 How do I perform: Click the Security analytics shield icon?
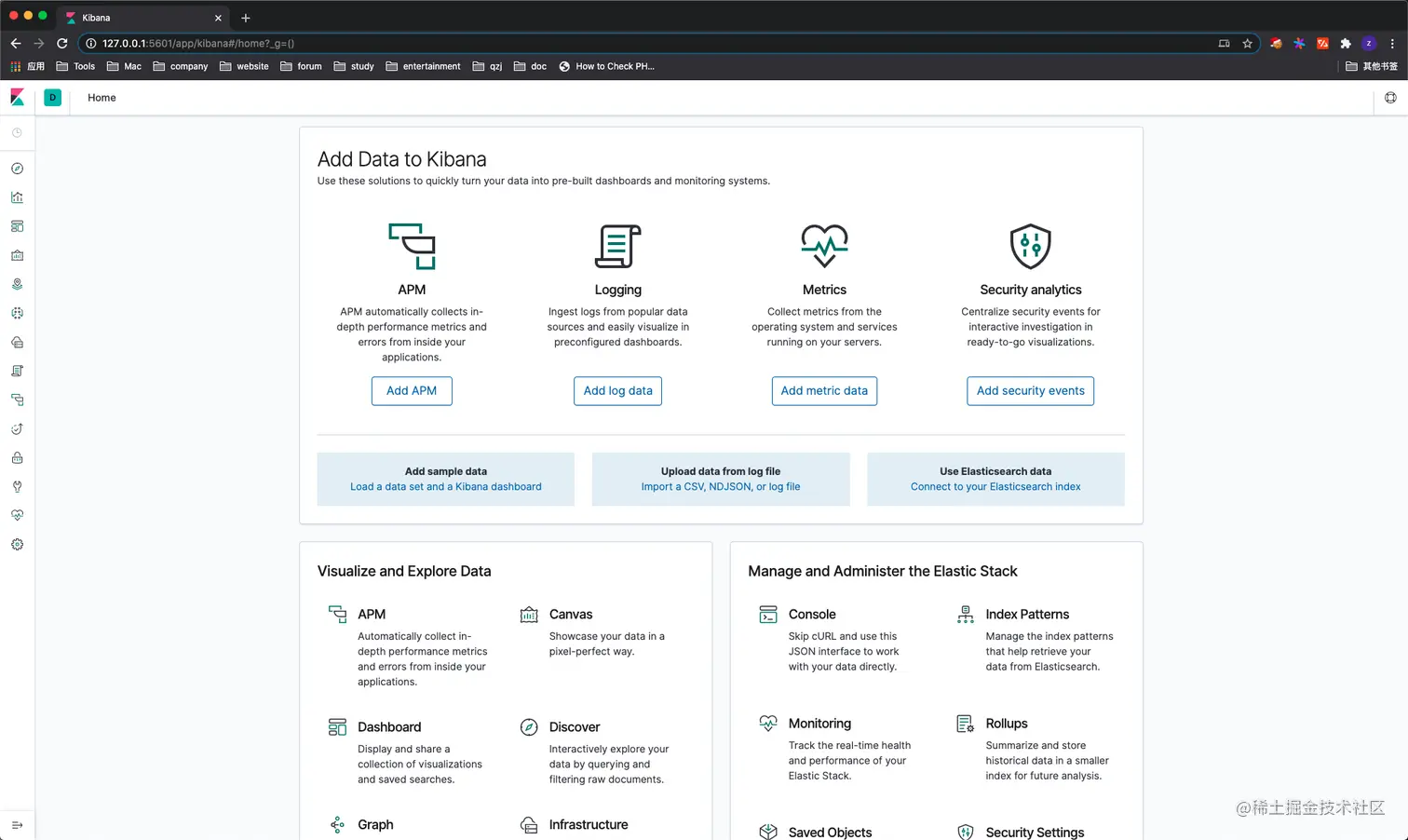pyautogui.click(x=1031, y=246)
